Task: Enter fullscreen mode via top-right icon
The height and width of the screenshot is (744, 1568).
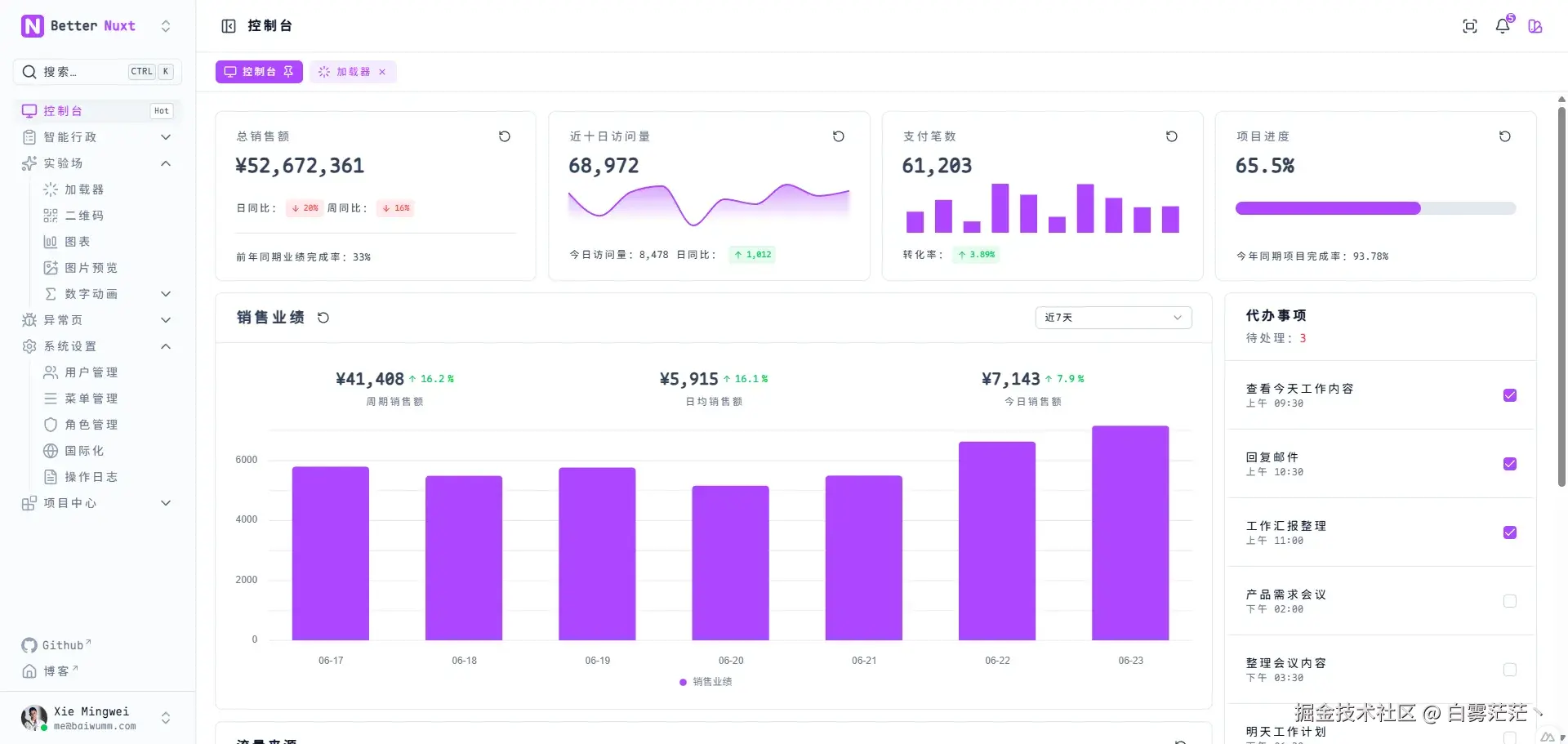Action: (1470, 26)
